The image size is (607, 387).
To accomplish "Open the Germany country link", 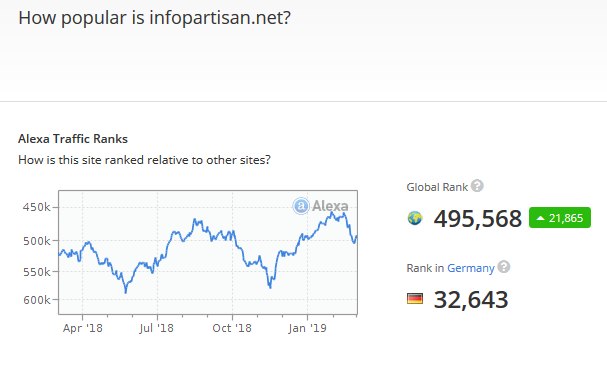I will (x=471, y=268).
